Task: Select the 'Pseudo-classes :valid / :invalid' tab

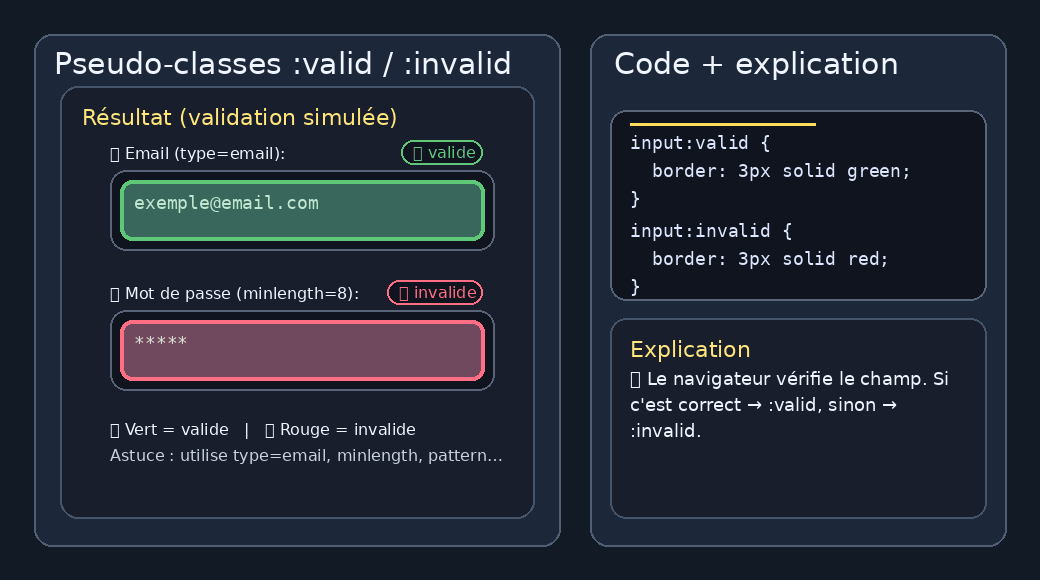Action: pyautogui.click(x=284, y=63)
